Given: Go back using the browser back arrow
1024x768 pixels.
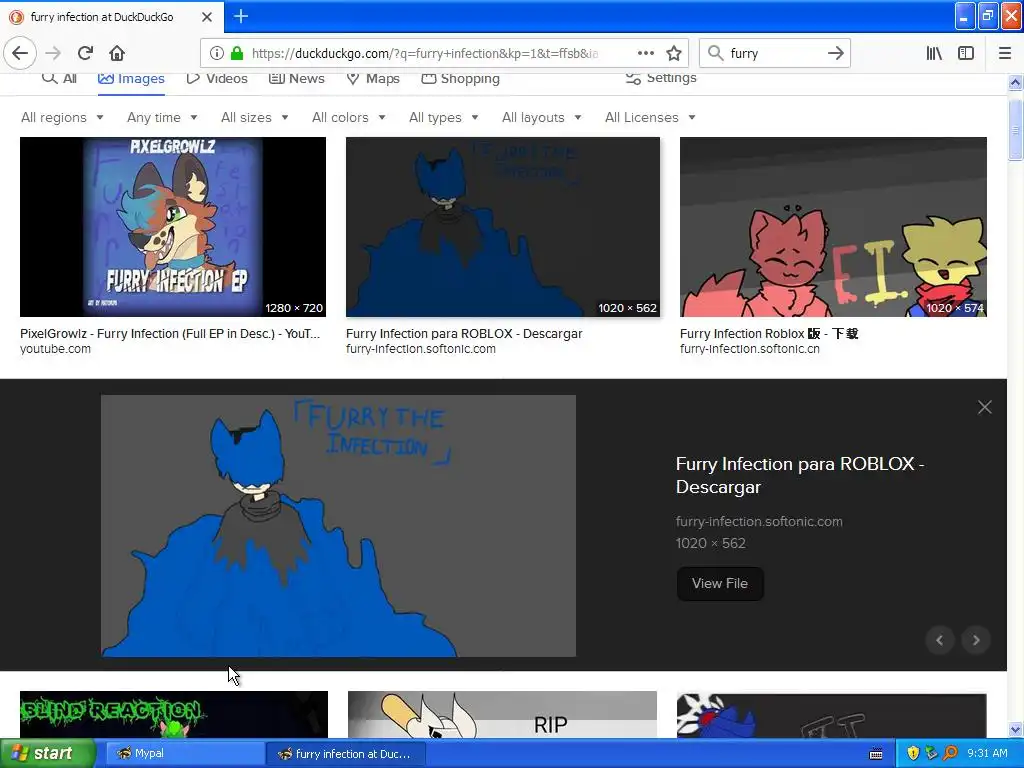Looking at the screenshot, I should pyautogui.click(x=20, y=53).
